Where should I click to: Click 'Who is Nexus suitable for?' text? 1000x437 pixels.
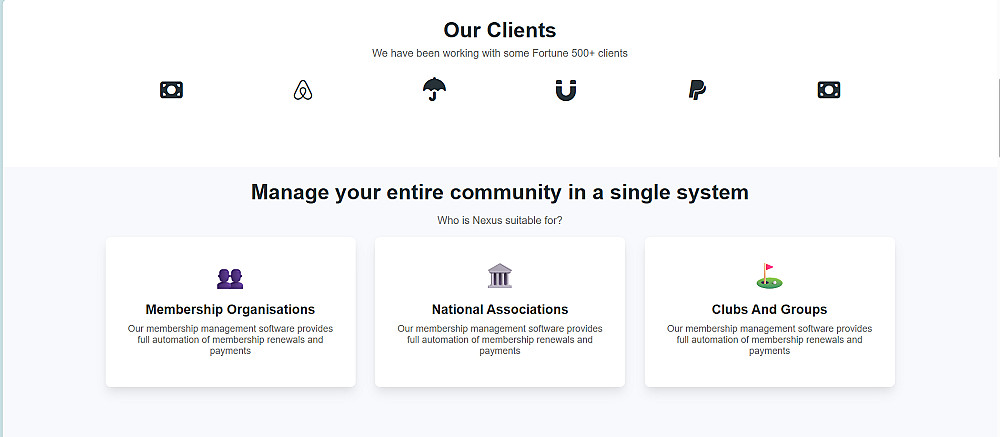pos(500,220)
